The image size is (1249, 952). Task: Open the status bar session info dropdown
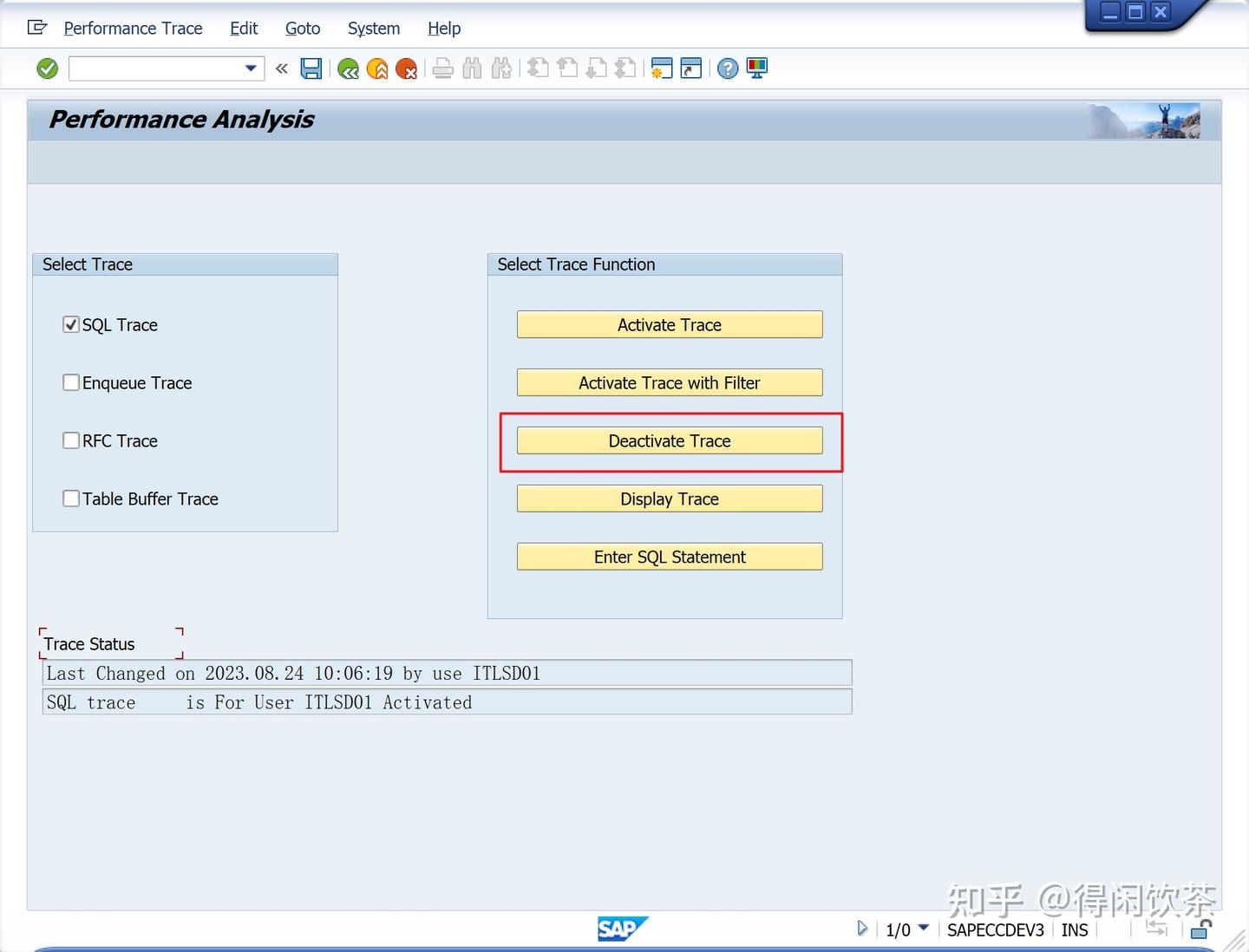(x=923, y=929)
